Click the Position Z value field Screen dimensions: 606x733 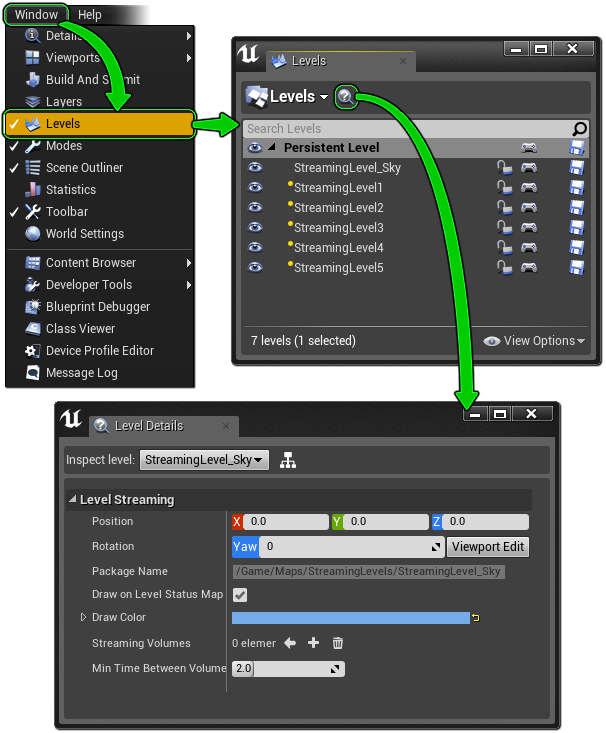485,522
